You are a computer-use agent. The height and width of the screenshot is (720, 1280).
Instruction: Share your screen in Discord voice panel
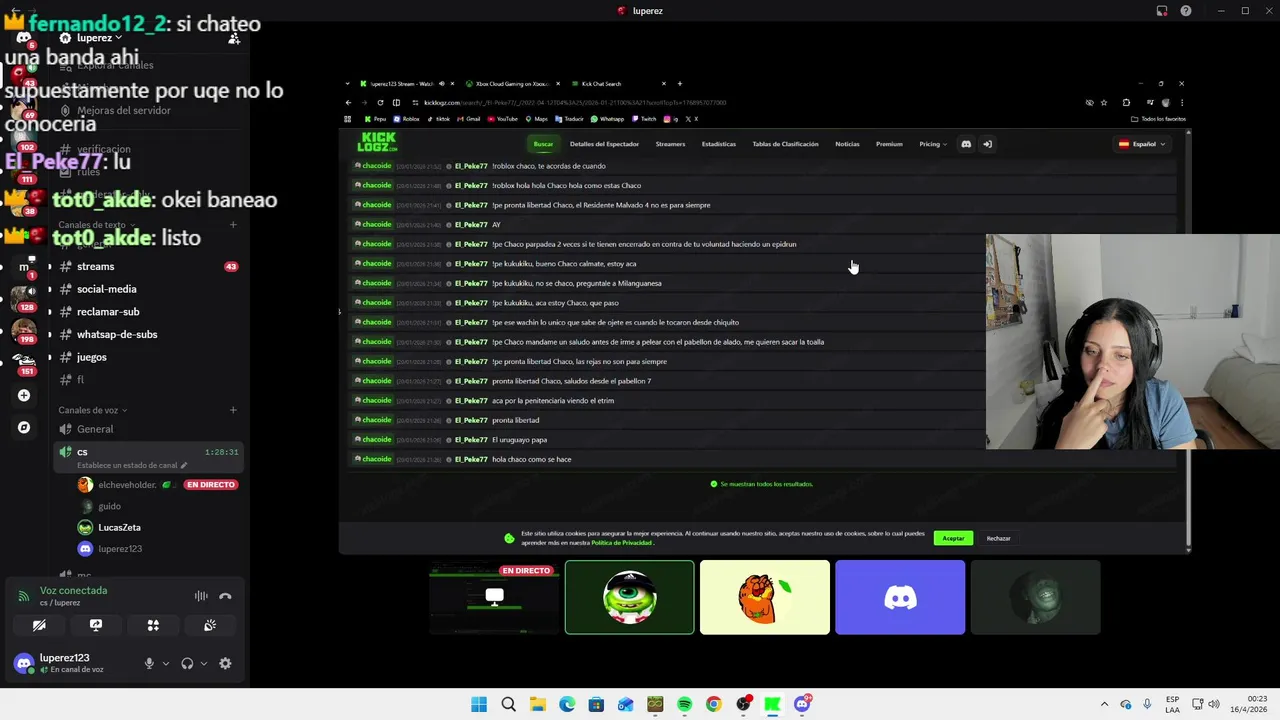click(x=96, y=625)
